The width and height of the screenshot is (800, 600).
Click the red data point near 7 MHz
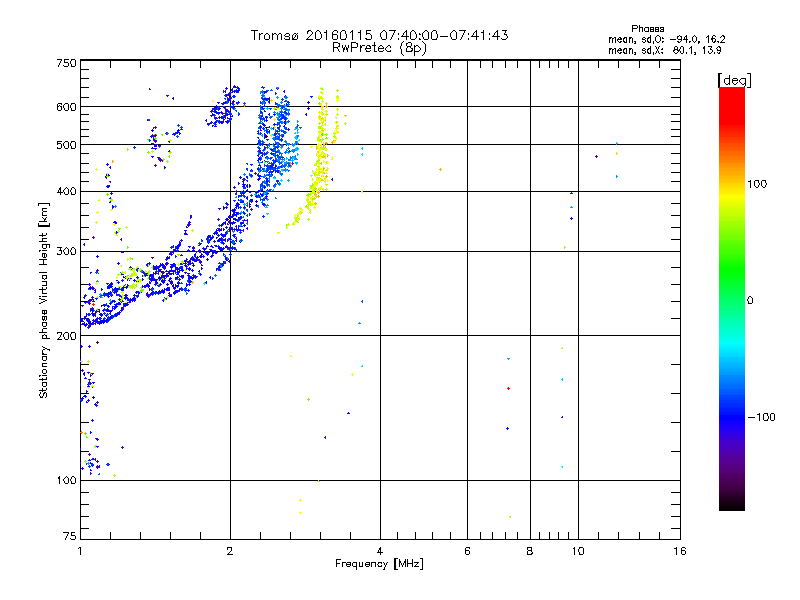pyautogui.click(x=508, y=388)
